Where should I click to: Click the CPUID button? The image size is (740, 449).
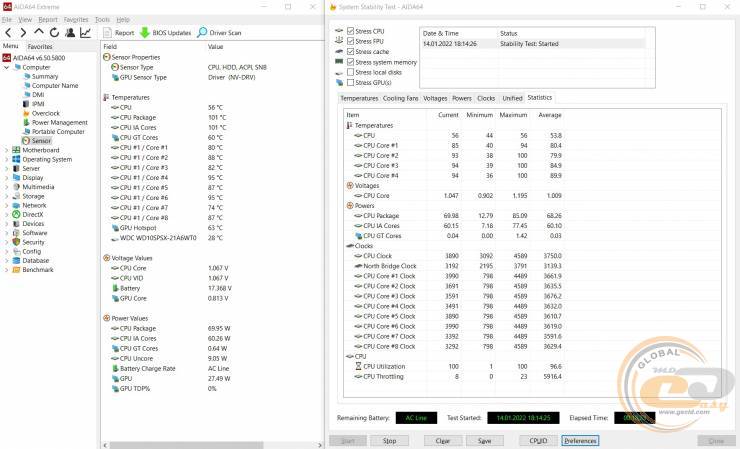(538, 441)
